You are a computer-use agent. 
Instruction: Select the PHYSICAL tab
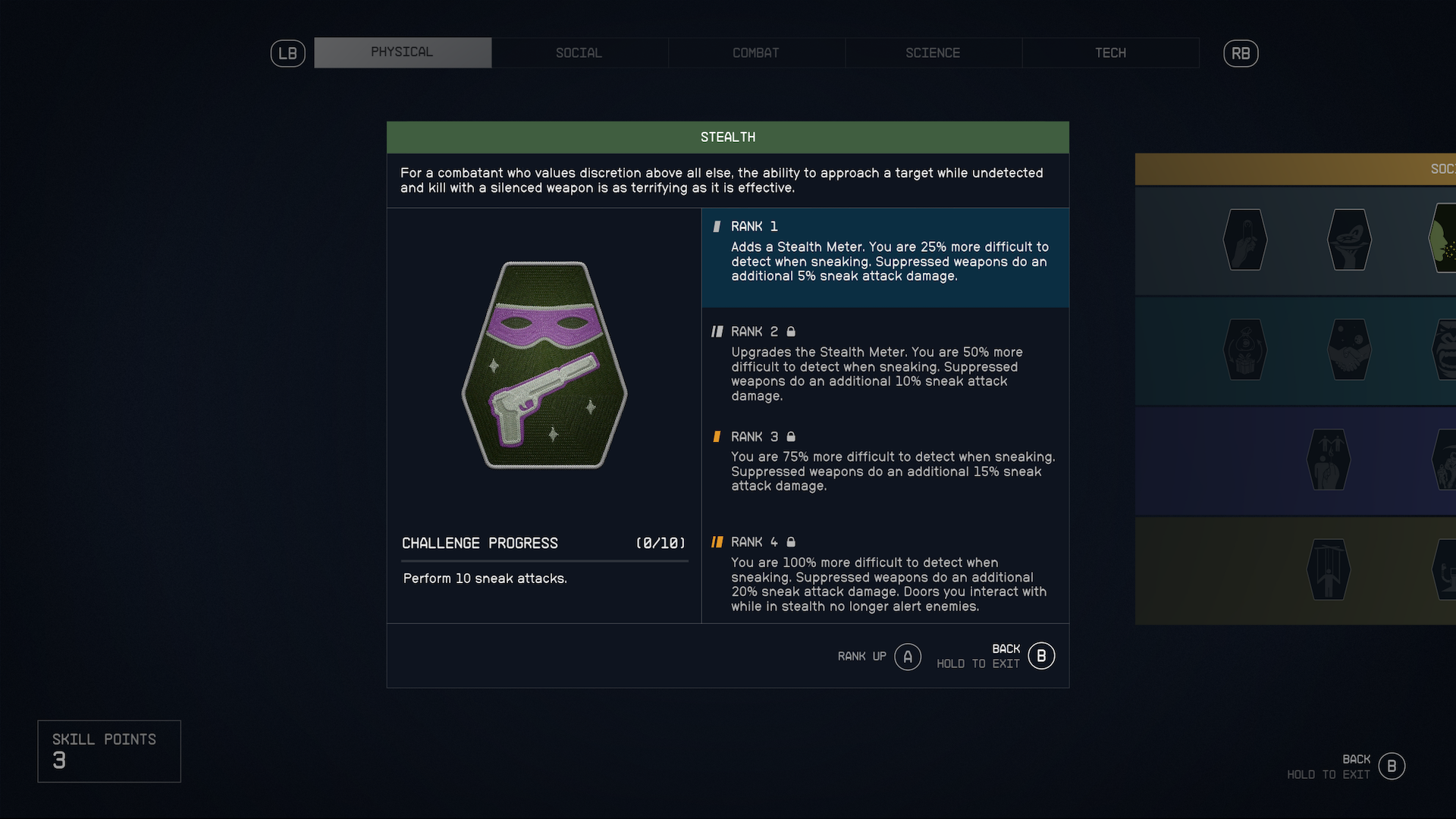click(401, 52)
